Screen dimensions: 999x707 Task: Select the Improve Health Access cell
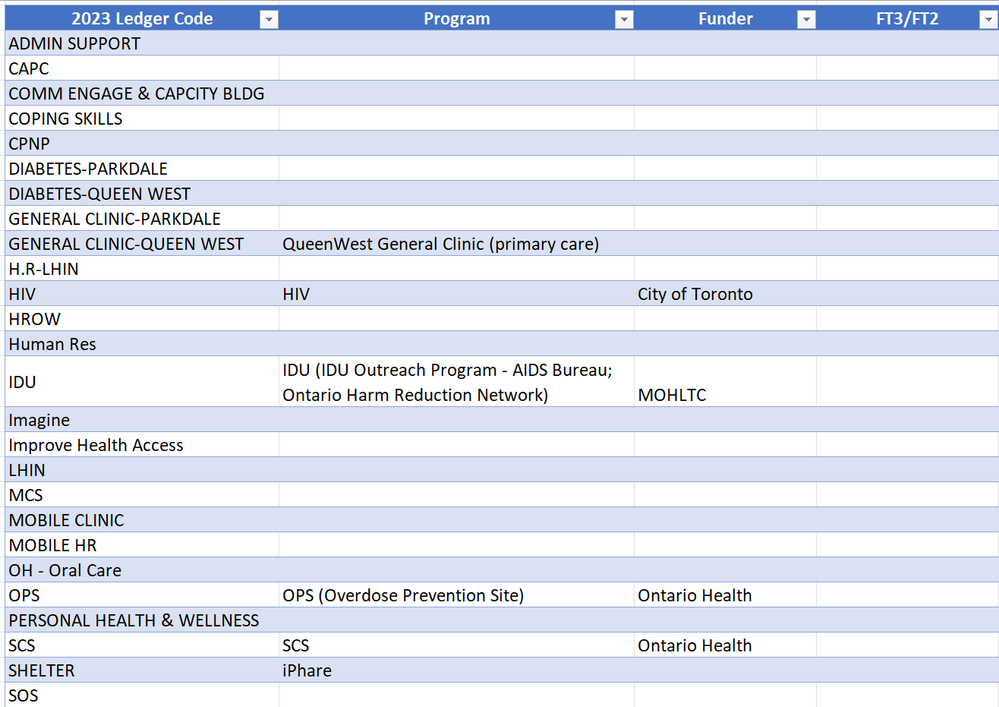coord(142,445)
